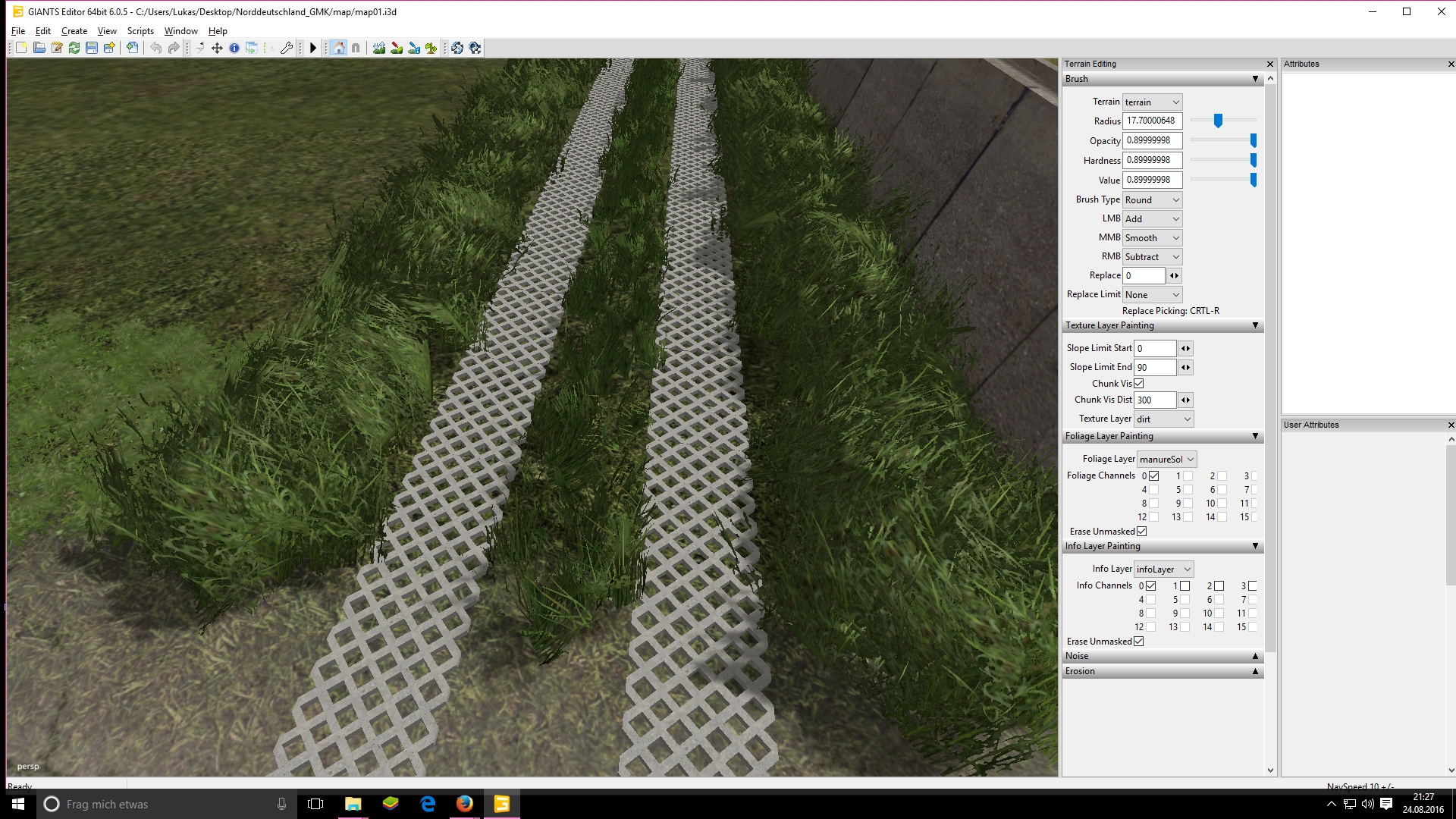
Task: Expand the Erosion section
Action: [x=1255, y=671]
